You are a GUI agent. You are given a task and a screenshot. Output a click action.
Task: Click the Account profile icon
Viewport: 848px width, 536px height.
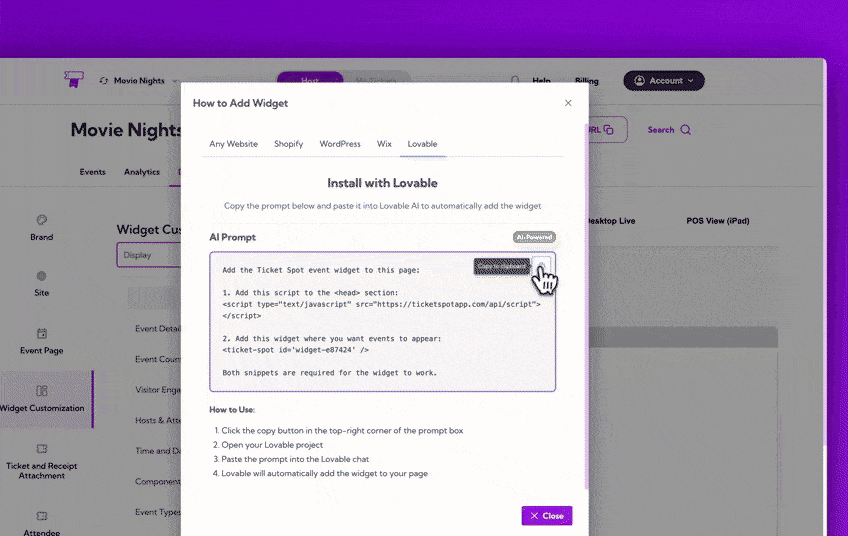[x=639, y=81]
